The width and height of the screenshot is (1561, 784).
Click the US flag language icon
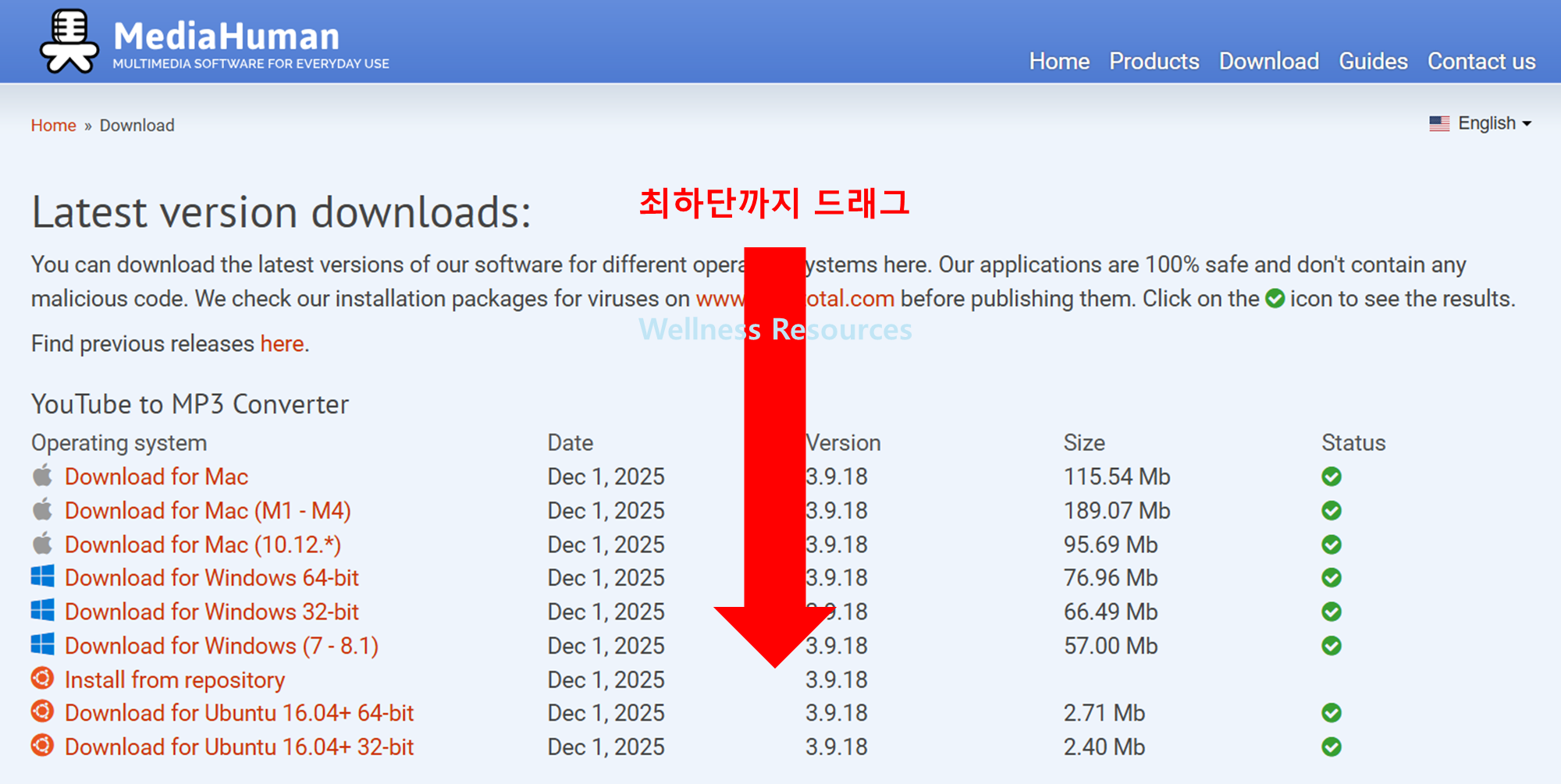[1439, 123]
